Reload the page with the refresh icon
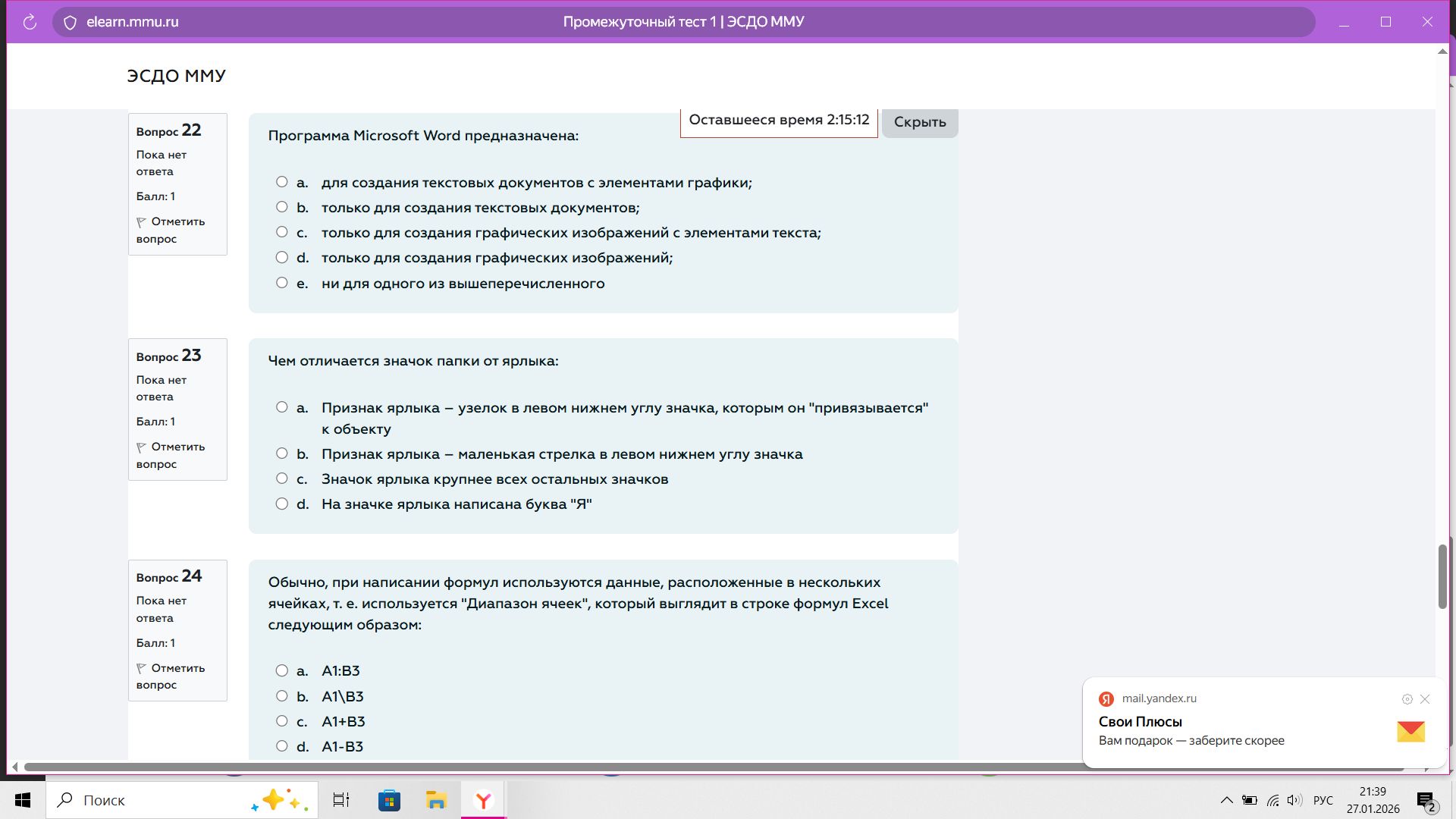 tap(30, 22)
